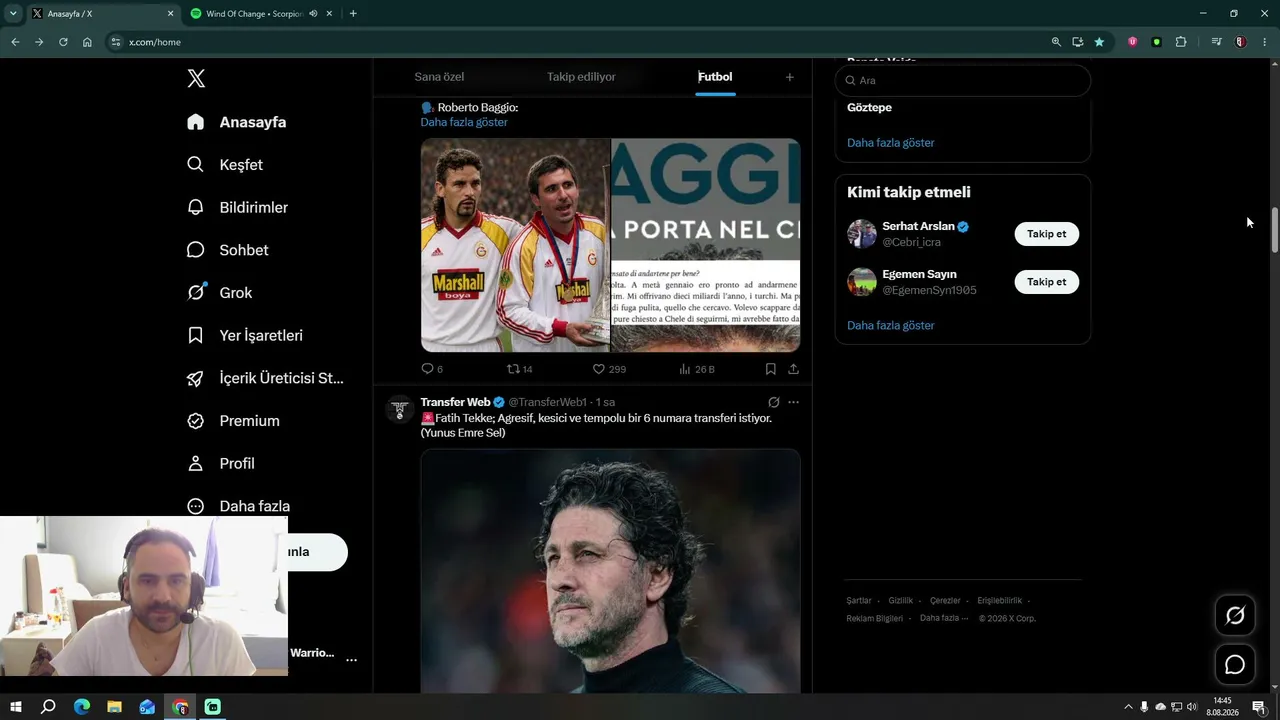Open the zoom magnifier in address bar
Viewport: 1280px width, 720px height.
pyautogui.click(x=1056, y=42)
